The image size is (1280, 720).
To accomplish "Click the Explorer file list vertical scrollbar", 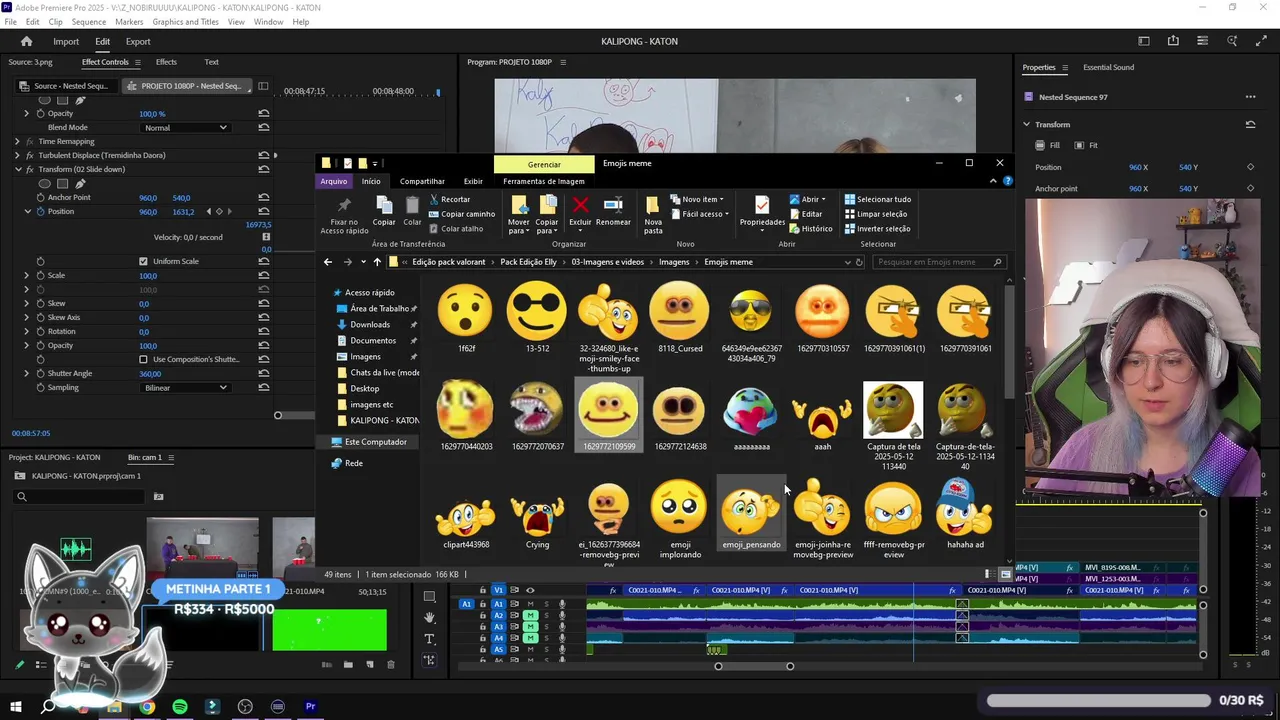I will pos(1008,342).
